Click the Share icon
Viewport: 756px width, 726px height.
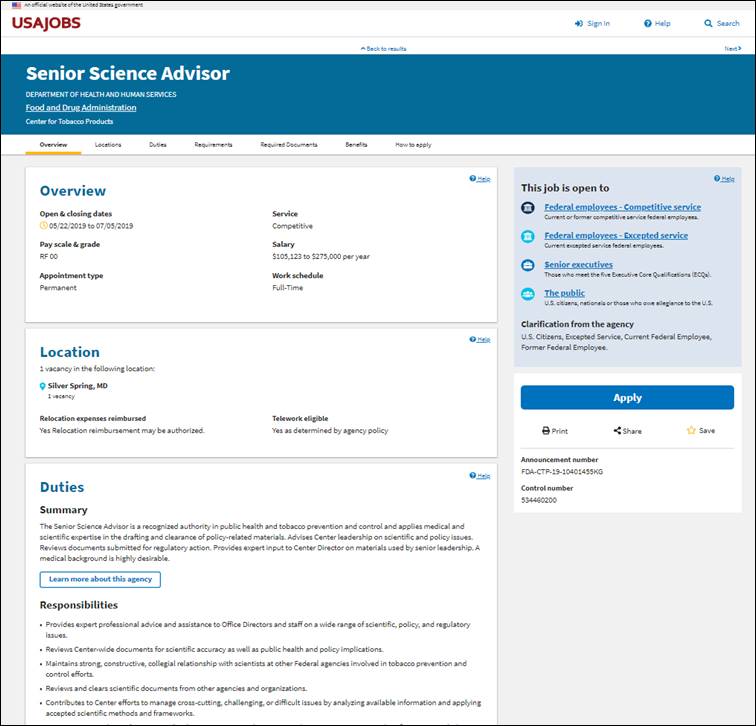click(x=617, y=430)
